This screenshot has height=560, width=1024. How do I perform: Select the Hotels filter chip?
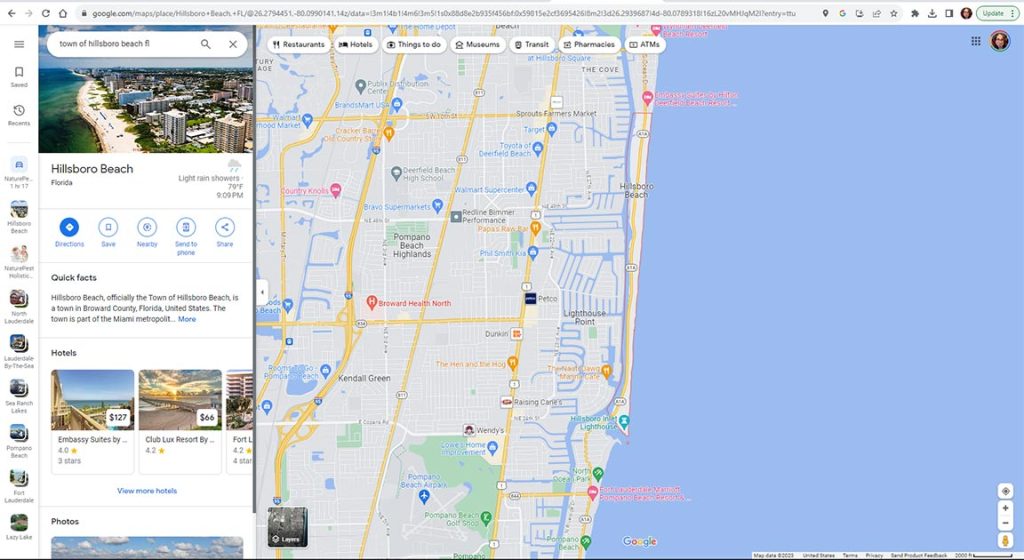tap(355, 44)
